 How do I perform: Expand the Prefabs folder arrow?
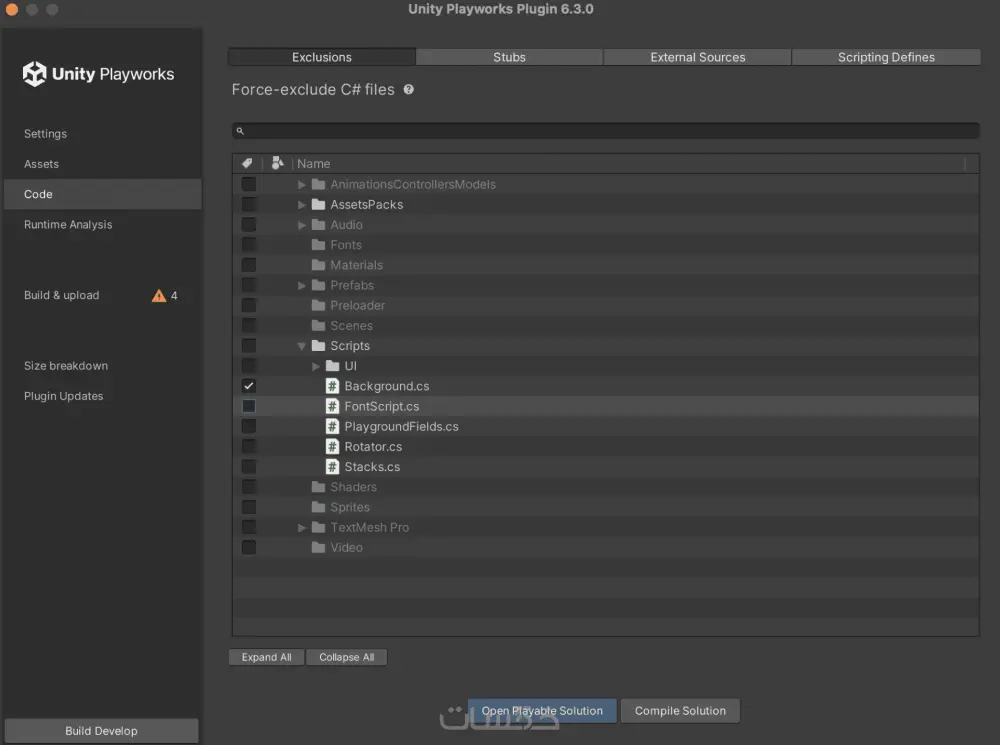302,285
